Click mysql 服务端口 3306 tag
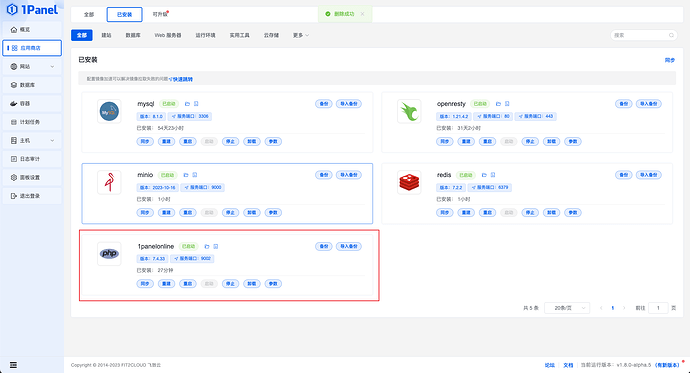The width and height of the screenshot is (690, 373). (x=190, y=117)
